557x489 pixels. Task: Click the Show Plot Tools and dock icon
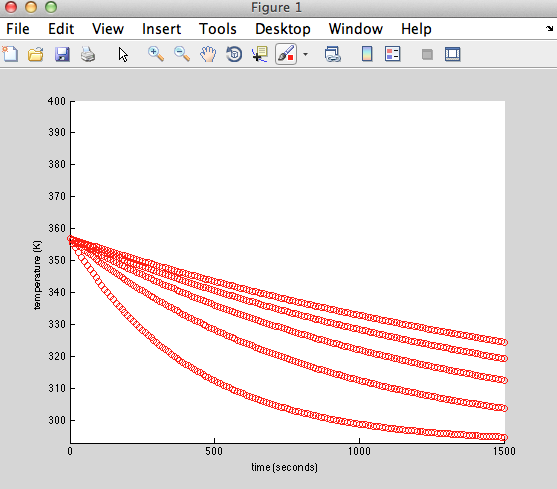click(453, 54)
